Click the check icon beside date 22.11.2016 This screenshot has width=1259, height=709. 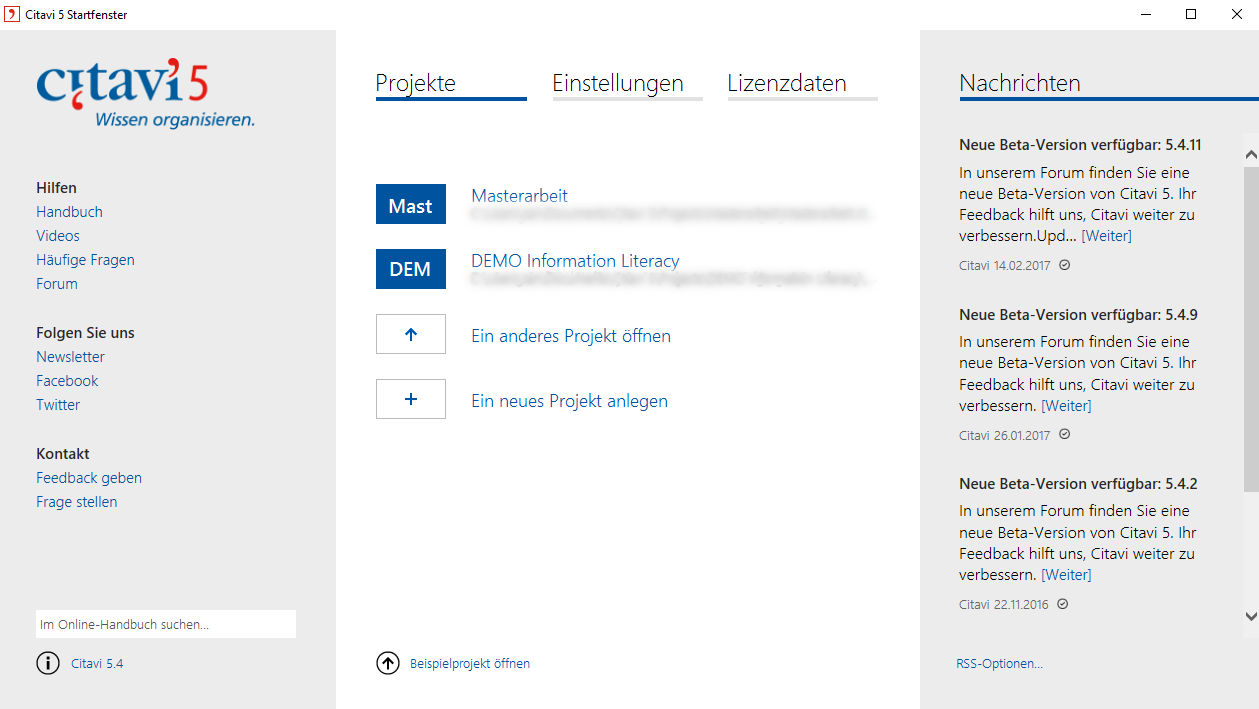1063,604
